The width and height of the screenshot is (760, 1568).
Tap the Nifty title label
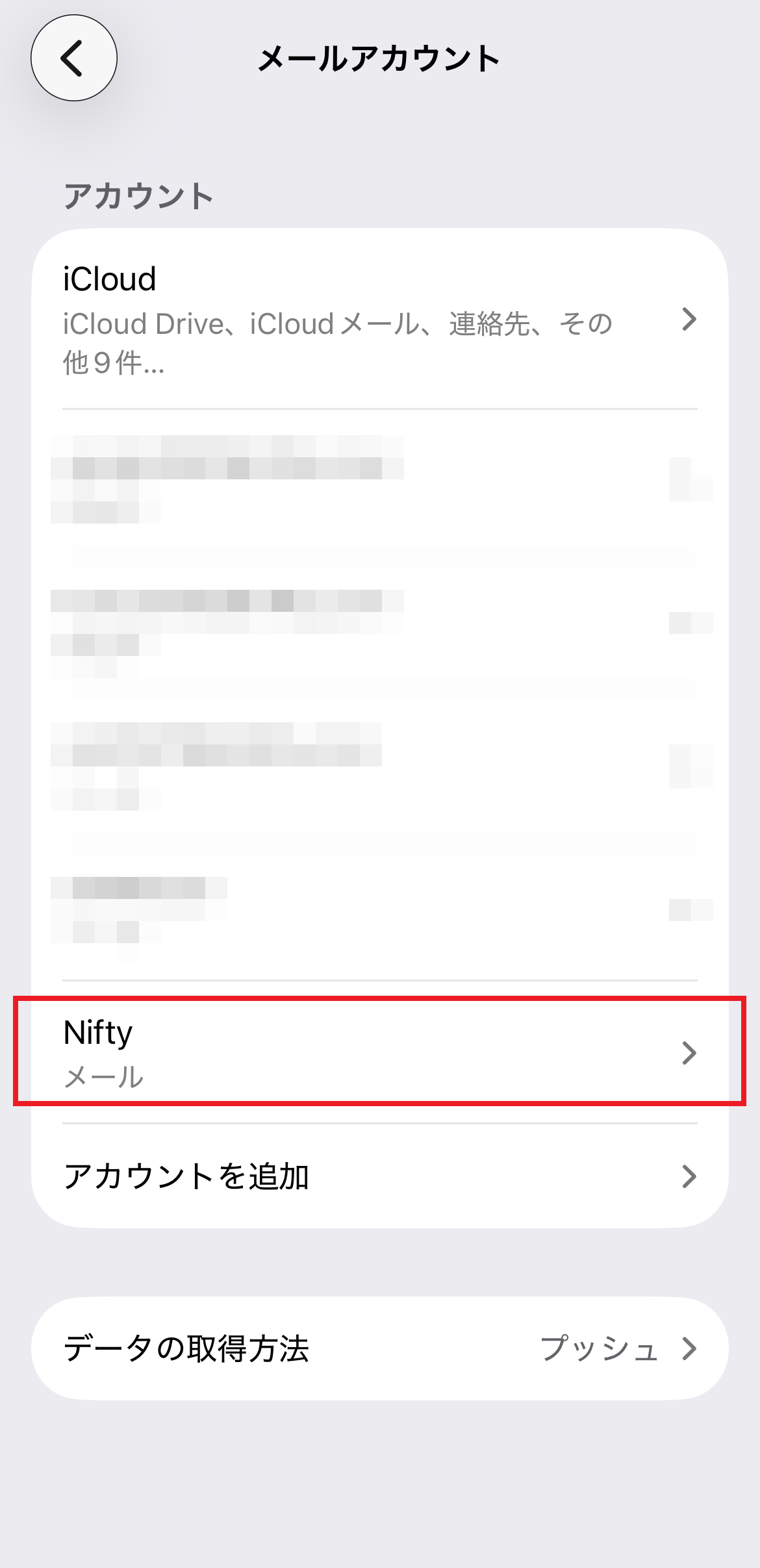coord(98,1033)
